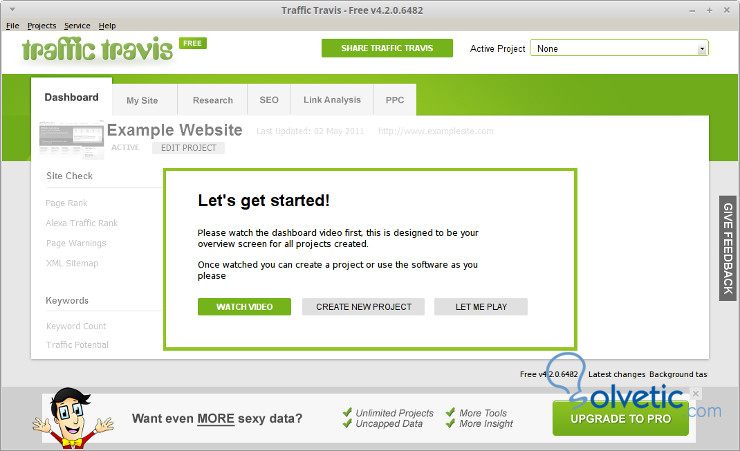This screenshot has width=740, height=451.
Task: Switch to the Research tab
Action: click(x=212, y=100)
